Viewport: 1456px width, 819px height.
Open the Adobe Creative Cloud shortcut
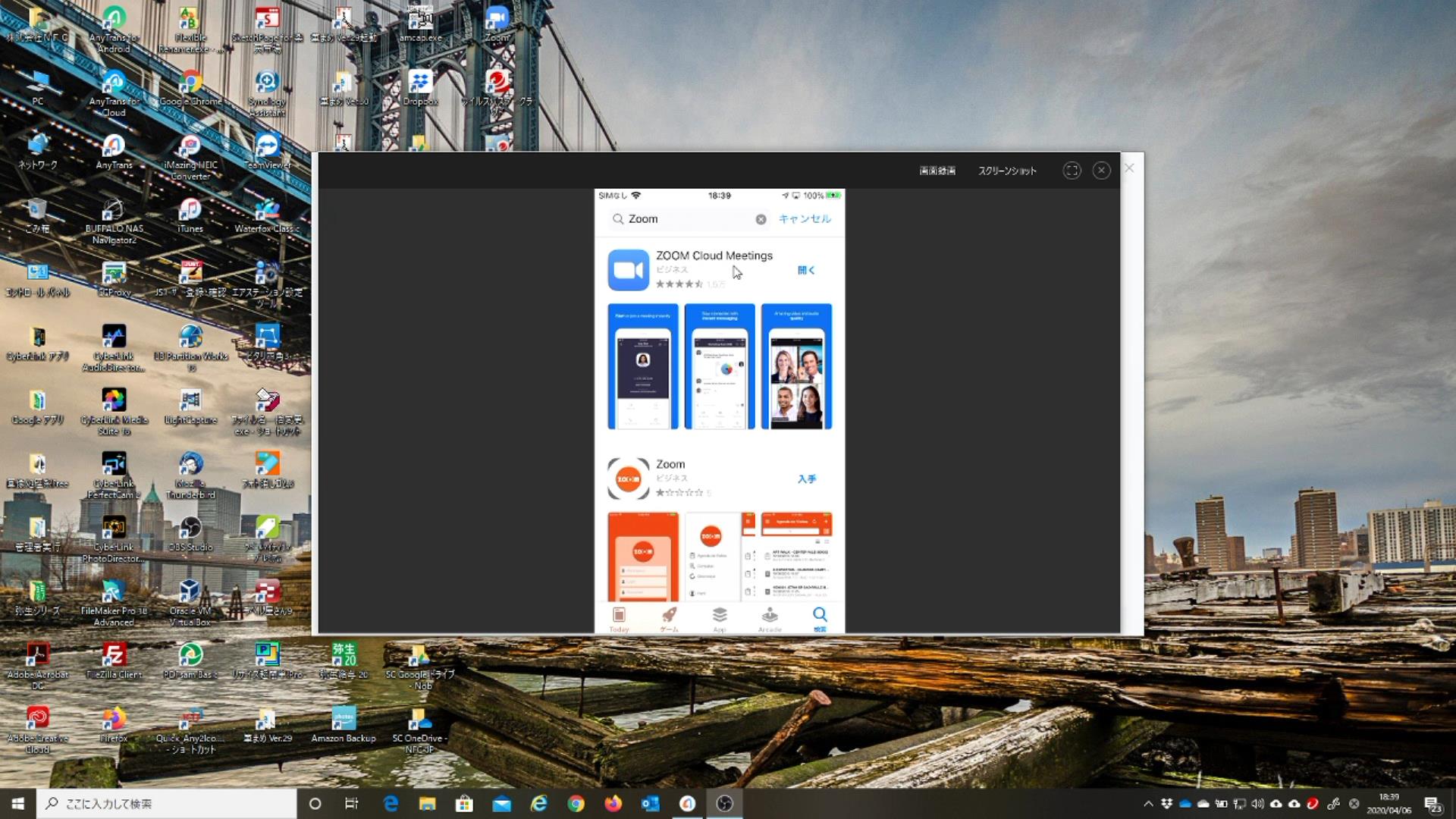click(37, 730)
